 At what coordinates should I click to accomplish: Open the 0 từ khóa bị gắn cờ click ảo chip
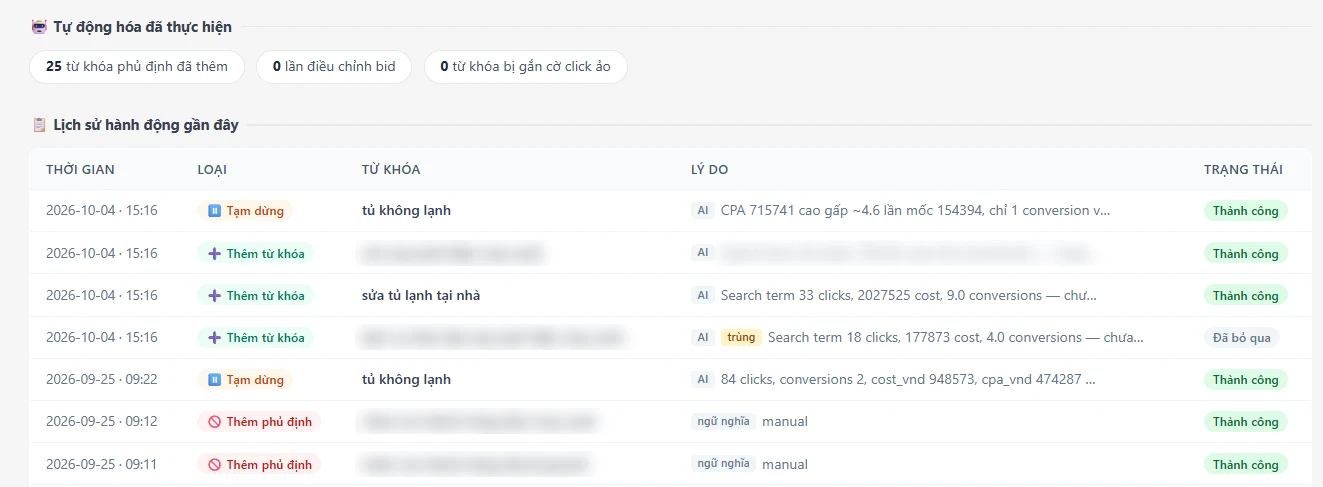point(526,67)
